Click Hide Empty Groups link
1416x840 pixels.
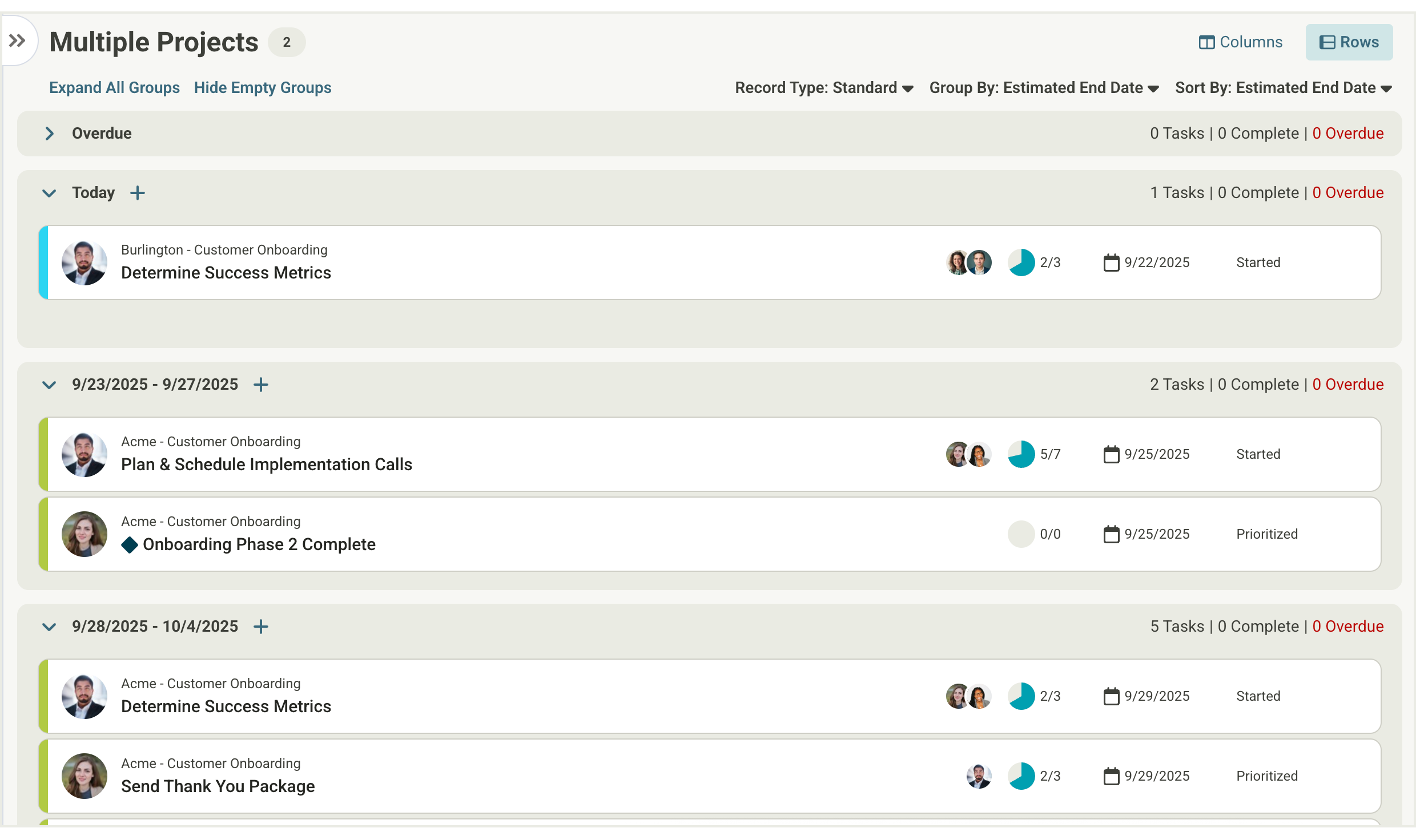click(x=263, y=87)
